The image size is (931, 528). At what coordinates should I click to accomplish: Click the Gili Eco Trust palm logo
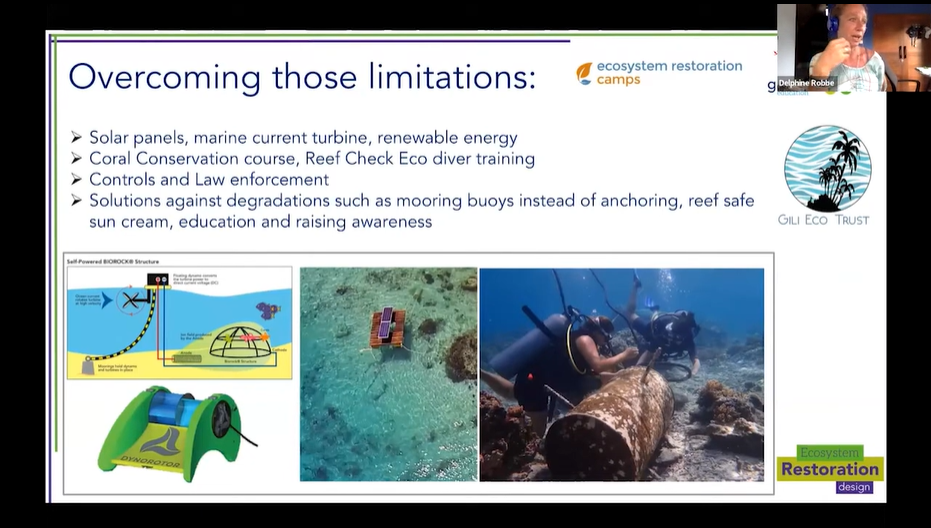point(827,167)
